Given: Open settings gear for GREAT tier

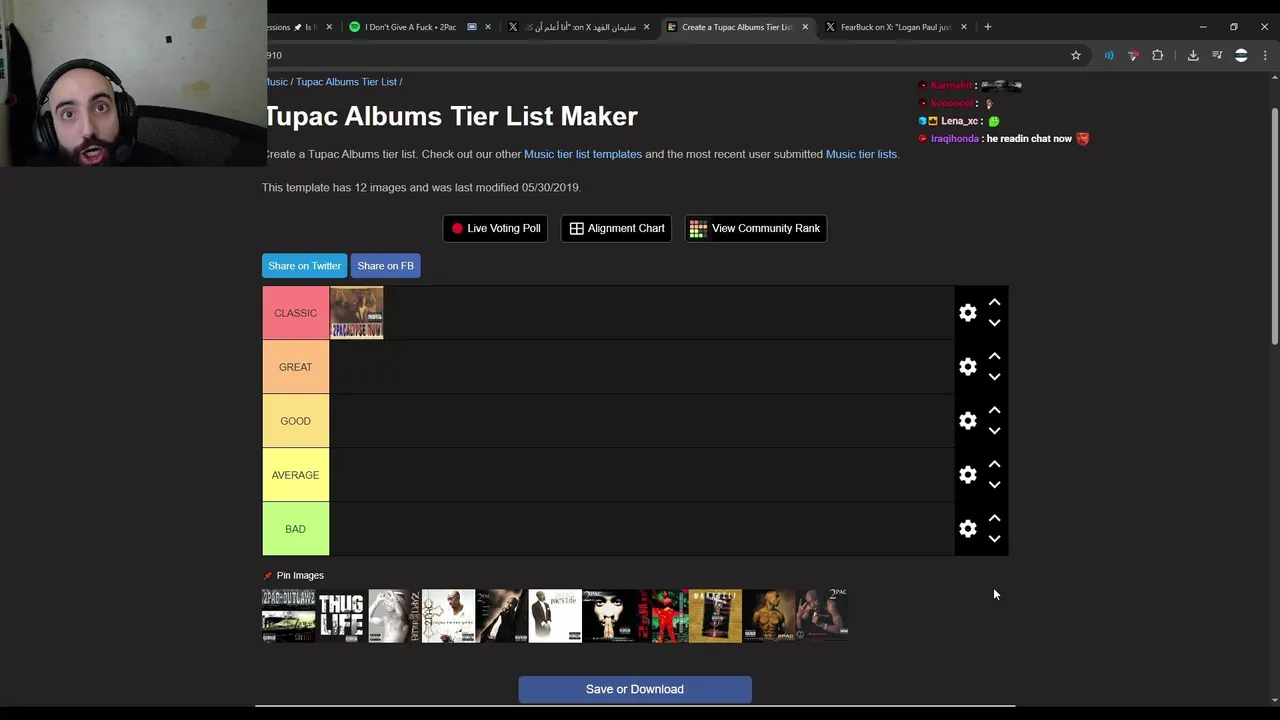Looking at the screenshot, I should coord(967,367).
